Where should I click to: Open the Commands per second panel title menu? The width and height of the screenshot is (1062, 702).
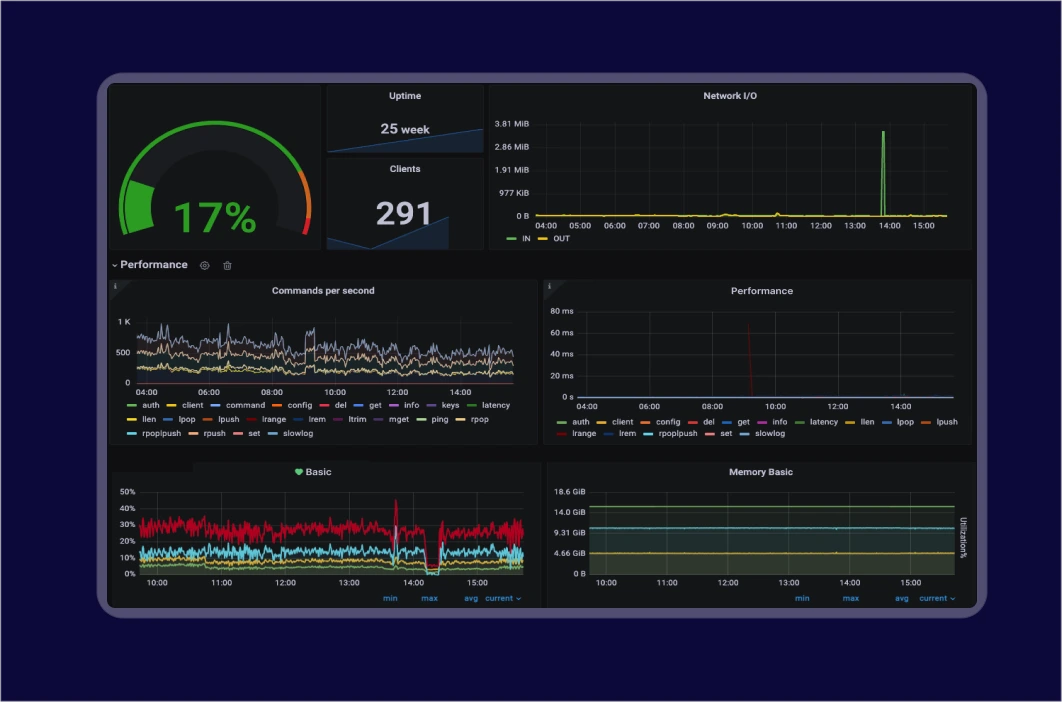pos(323,290)
